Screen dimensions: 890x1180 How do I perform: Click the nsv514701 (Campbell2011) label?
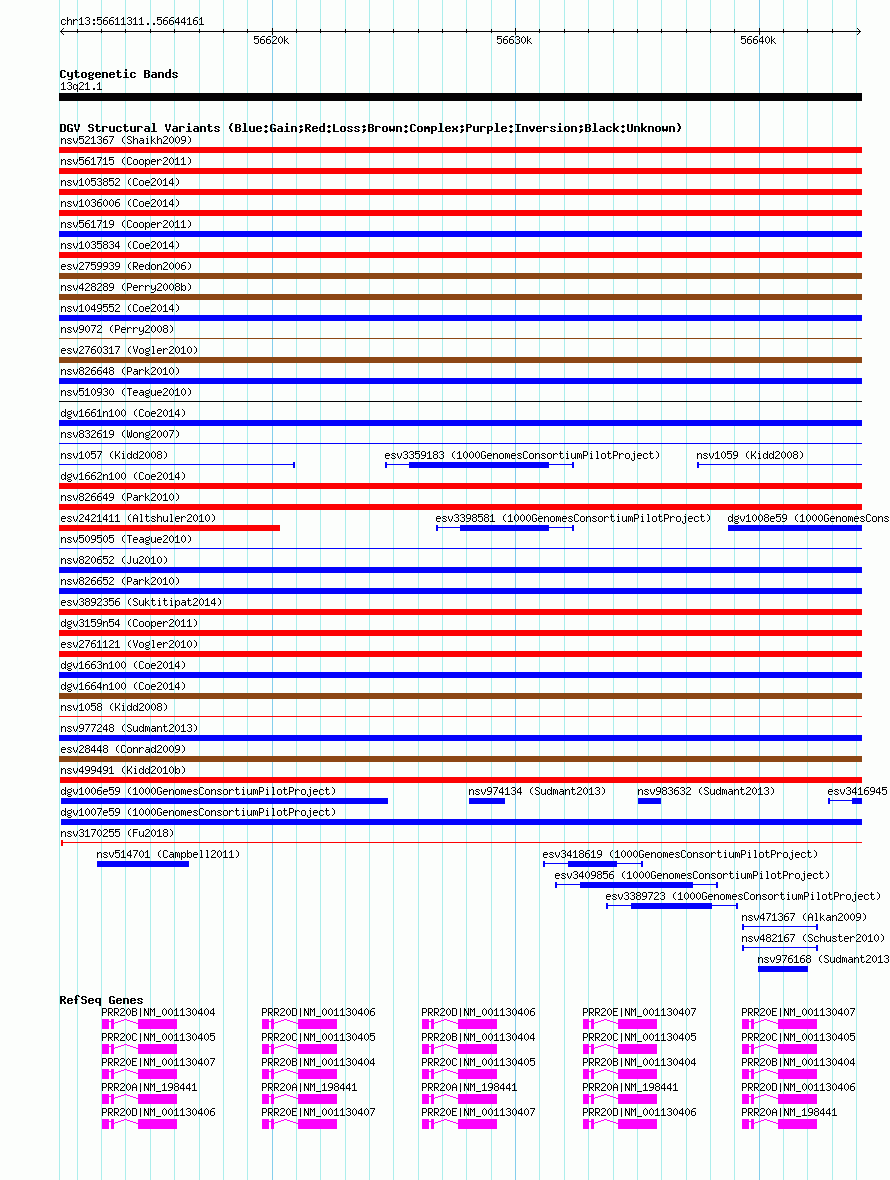(169, 855)
